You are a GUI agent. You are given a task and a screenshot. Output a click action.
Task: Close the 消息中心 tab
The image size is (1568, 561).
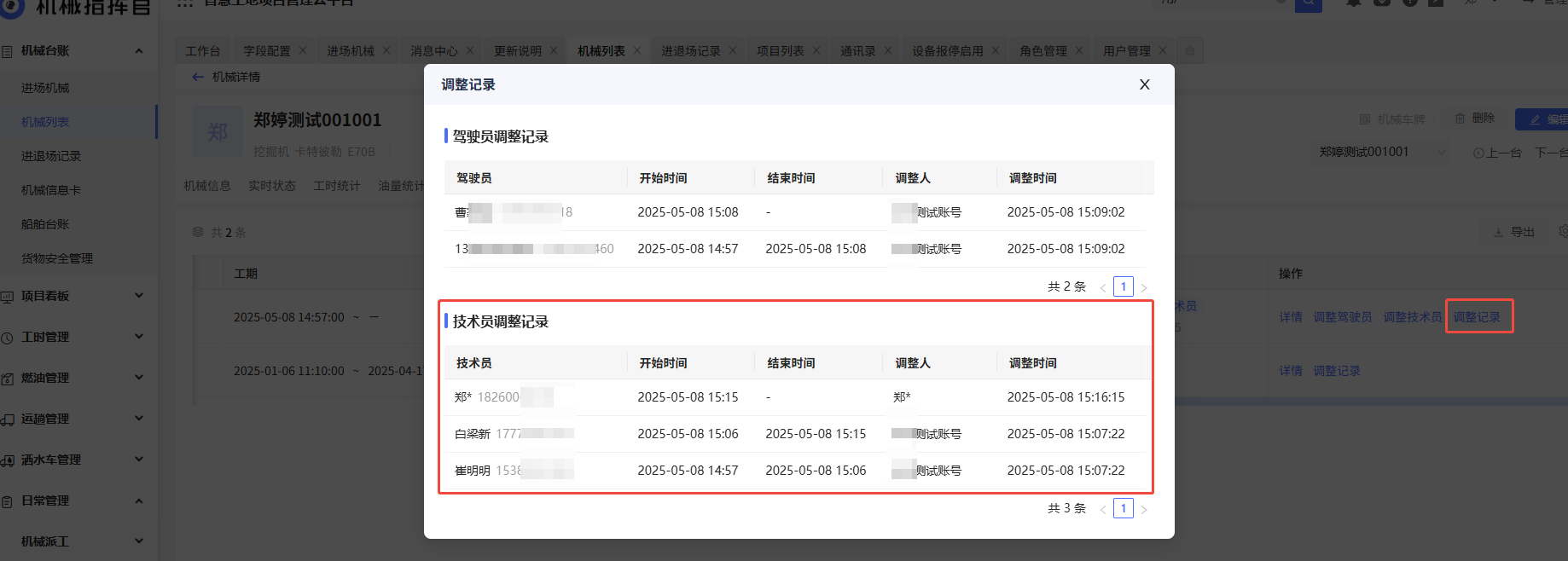pyautogui.click(x=470, y=50)
